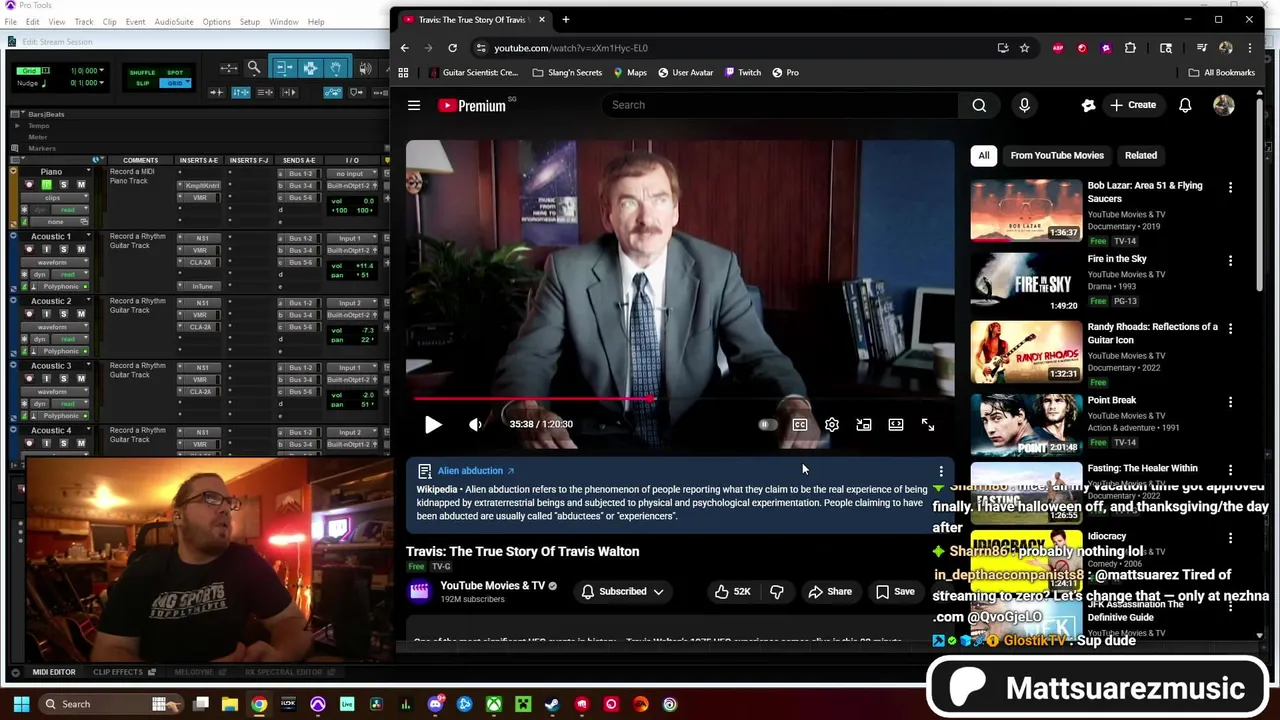Open Steam from the taskbar

pos(552,704)
